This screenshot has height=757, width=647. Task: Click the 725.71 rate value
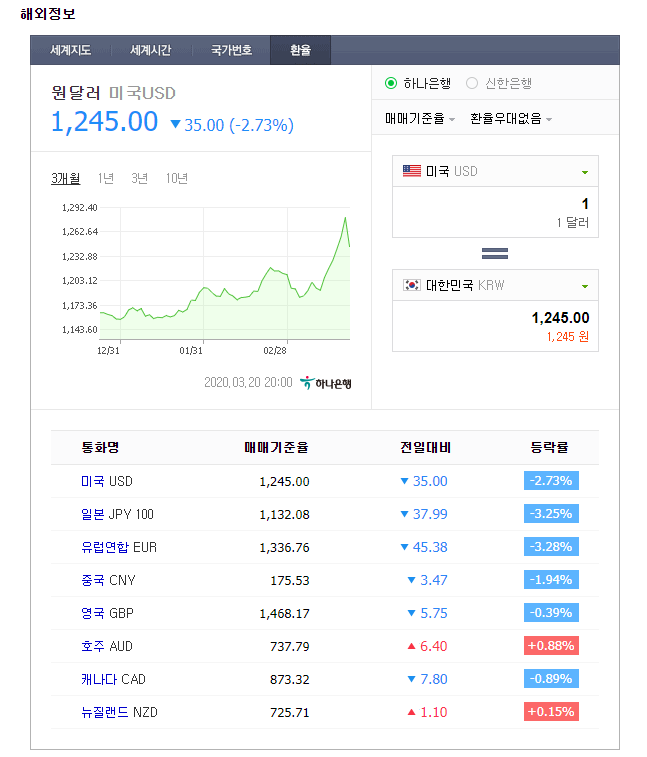290,713
